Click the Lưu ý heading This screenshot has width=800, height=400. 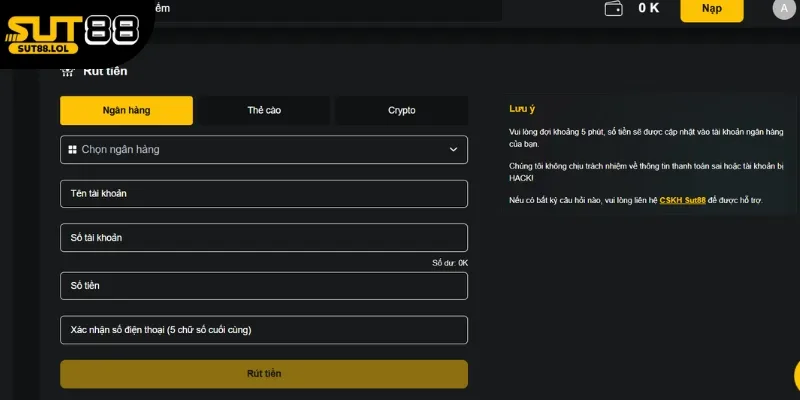(522, 109)
